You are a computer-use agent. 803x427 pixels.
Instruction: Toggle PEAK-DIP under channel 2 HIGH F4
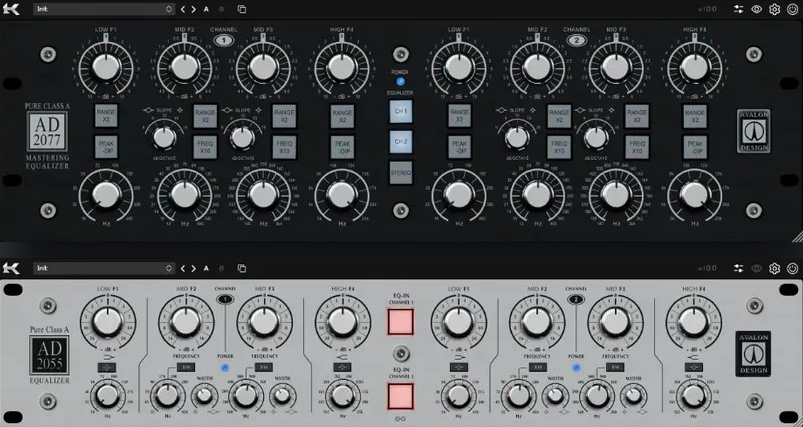695,147
